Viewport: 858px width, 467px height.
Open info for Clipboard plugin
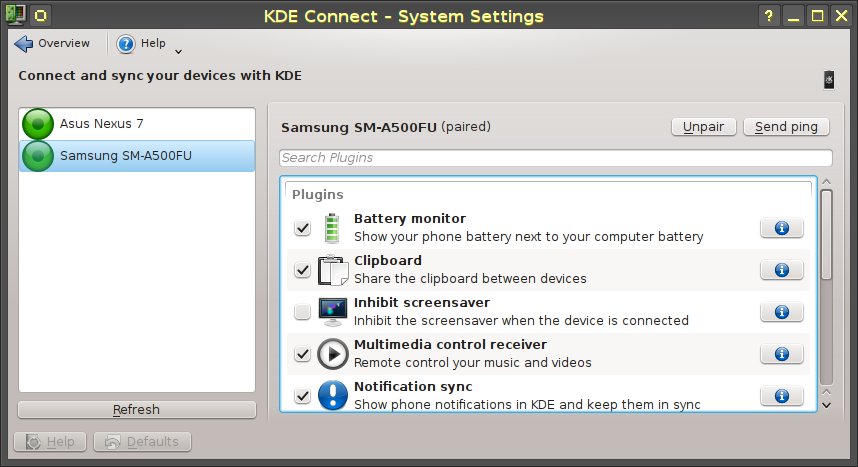[x=782, y=270]
